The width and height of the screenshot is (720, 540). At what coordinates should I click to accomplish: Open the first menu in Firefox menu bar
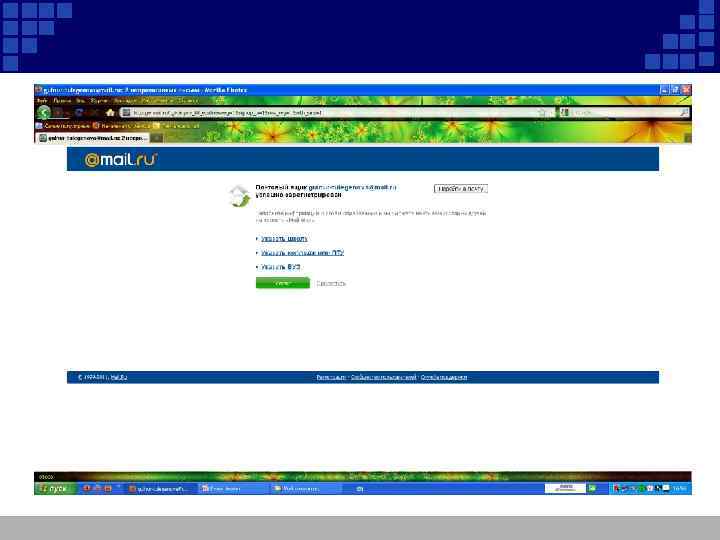click(x=42, y=100)
